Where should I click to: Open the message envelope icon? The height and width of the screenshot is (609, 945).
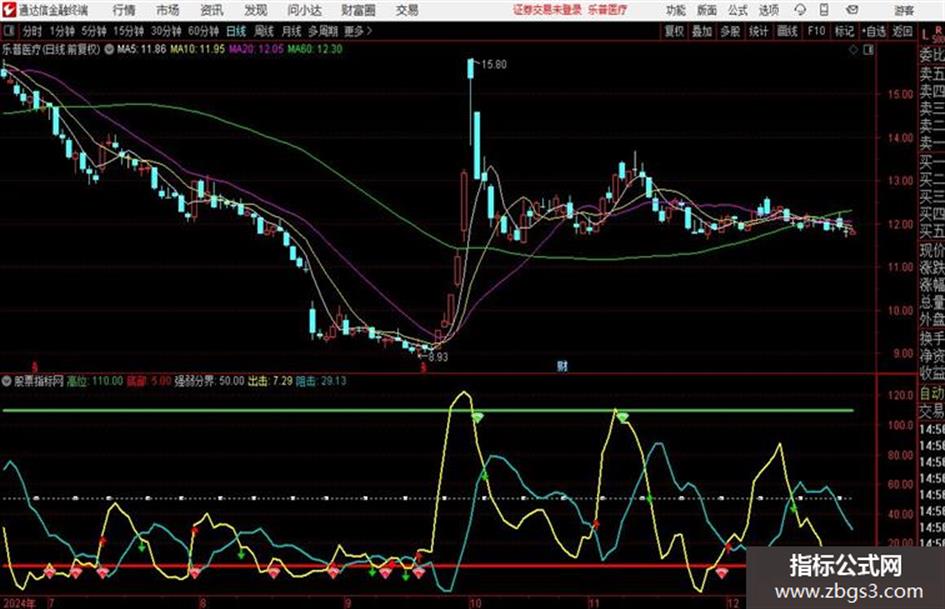click(852, 10)
